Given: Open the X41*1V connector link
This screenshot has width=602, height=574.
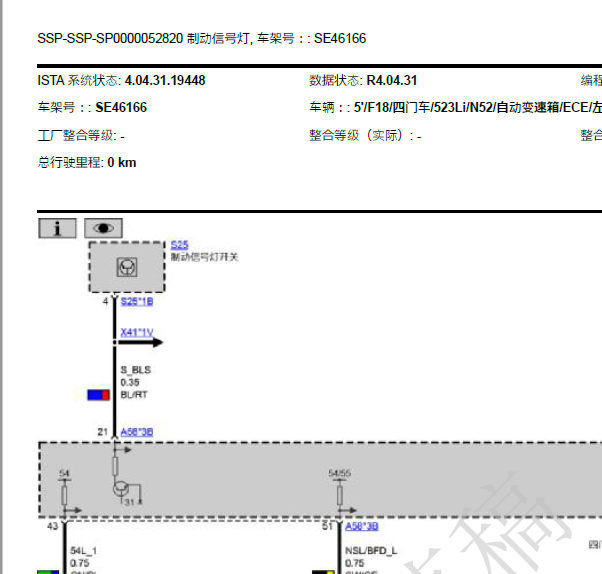Looking at the screenshot, I should pyautogui.click(x=137, y=332).
